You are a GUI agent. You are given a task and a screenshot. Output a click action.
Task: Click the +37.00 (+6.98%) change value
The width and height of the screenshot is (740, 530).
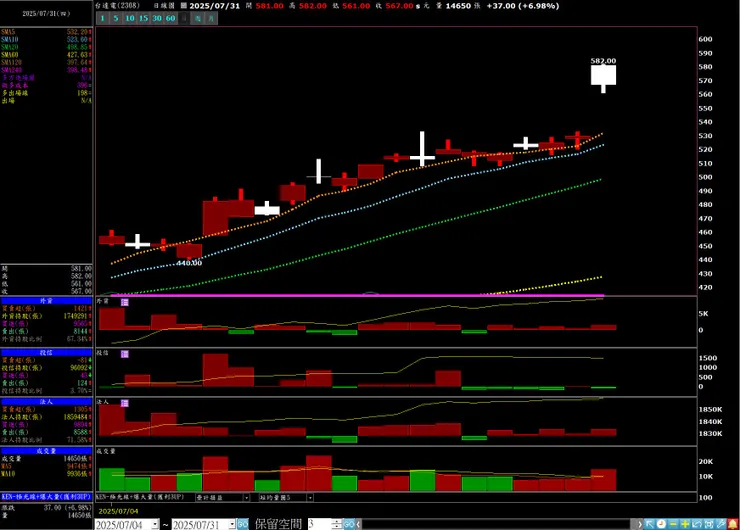(x=523, y=6)
